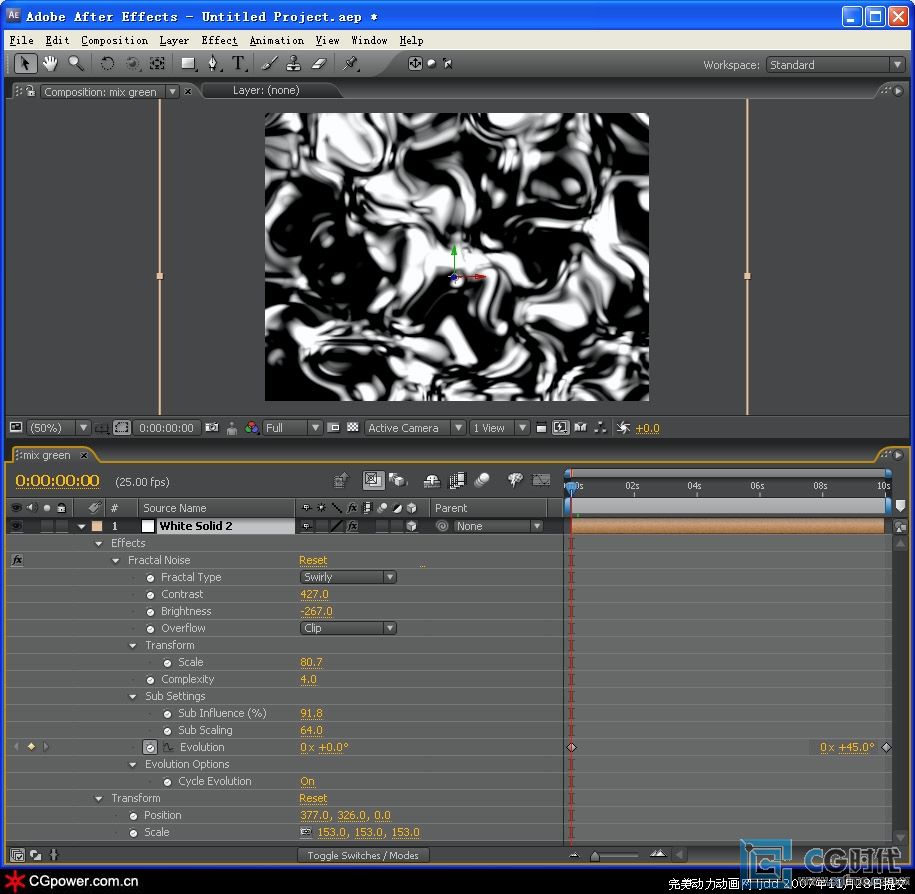Viewport: 915px width, 894px height.
Task: Select the Eraser tool
Action: tap(319, 64)
